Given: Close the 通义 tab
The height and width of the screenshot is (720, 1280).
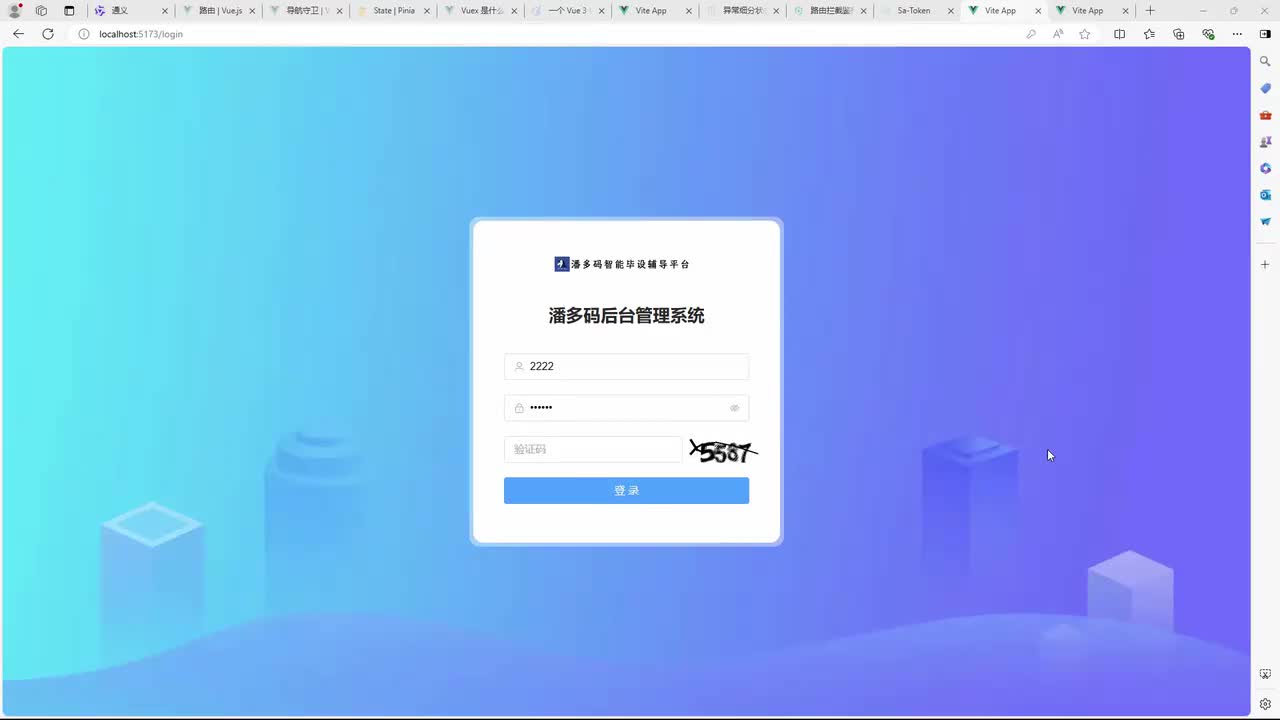Looking at the screenshot, I should click(165, 11).
